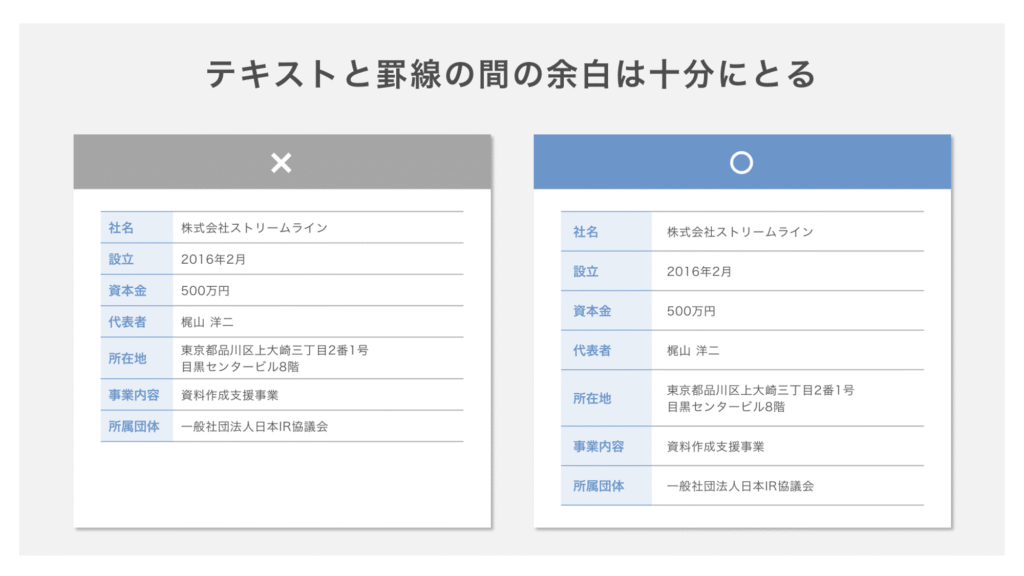Select 梶山 洋二 in the left table
The height and width of the screenshot is (576, 1024).
click(x=207, y=322)
